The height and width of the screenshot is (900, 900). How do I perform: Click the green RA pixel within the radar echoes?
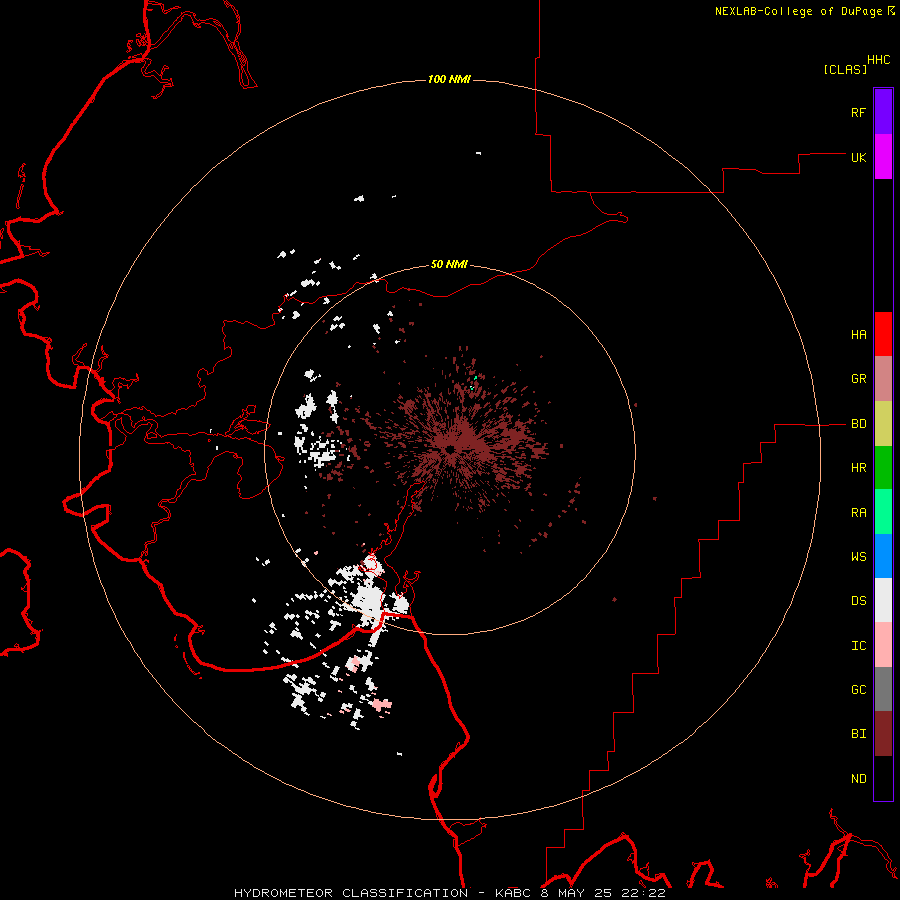[x=475, y=378]
